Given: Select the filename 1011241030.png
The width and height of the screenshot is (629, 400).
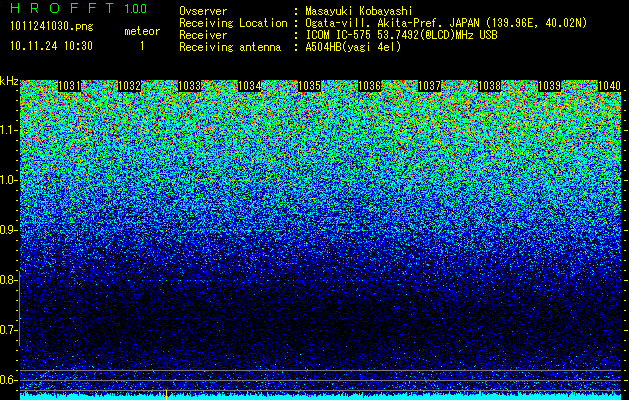Looking at the screenshot, I should coord(52,26).
